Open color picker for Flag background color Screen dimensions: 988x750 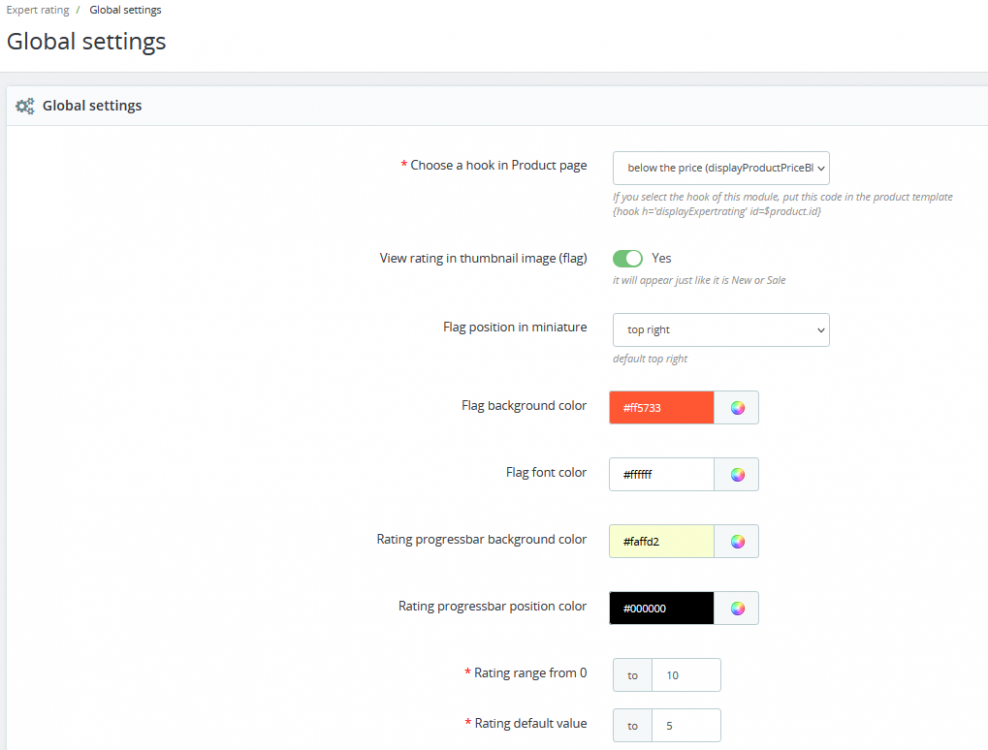point(737,408)
